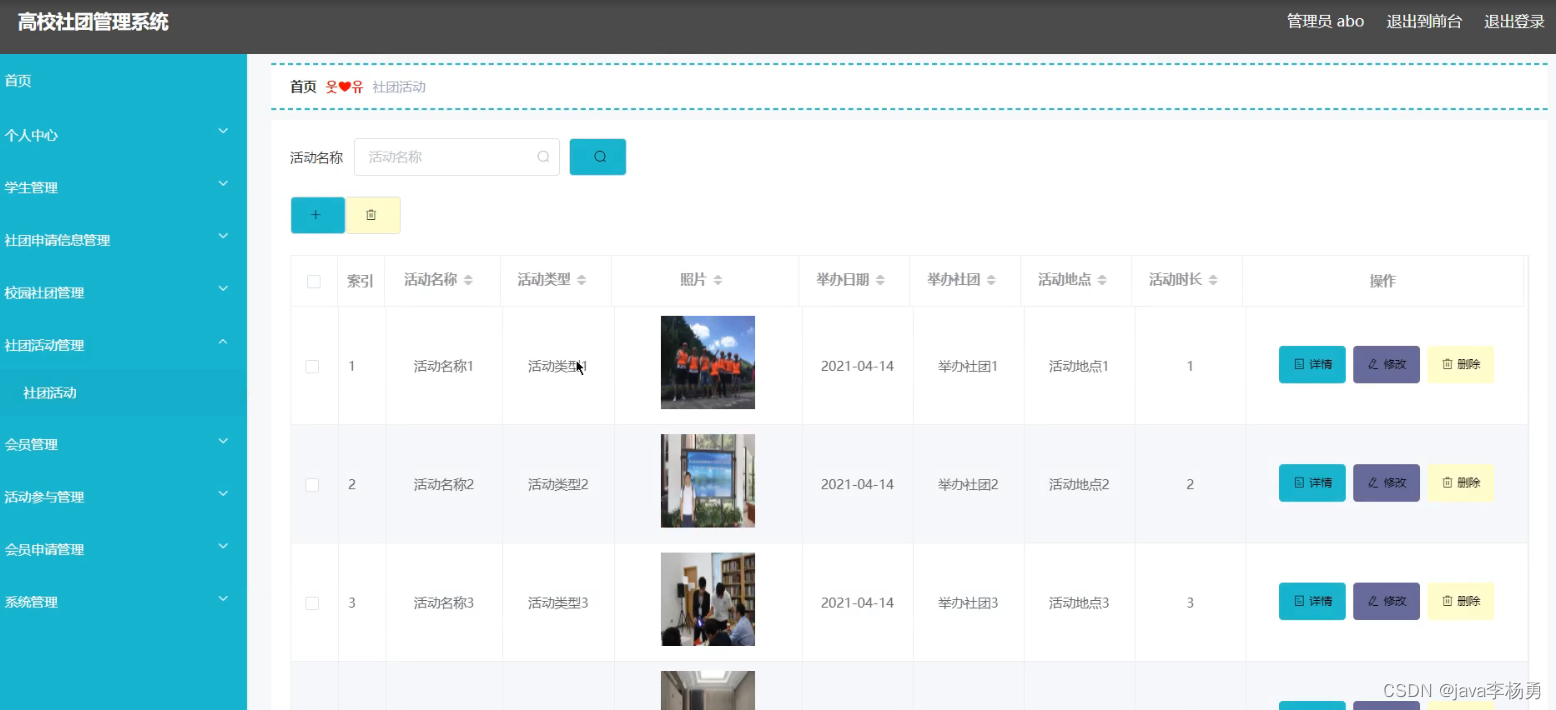Viewport: 1556px width, 710px height.
Task: Open 详情 for 活动名称1 row
Action: tap(1312, 364)
